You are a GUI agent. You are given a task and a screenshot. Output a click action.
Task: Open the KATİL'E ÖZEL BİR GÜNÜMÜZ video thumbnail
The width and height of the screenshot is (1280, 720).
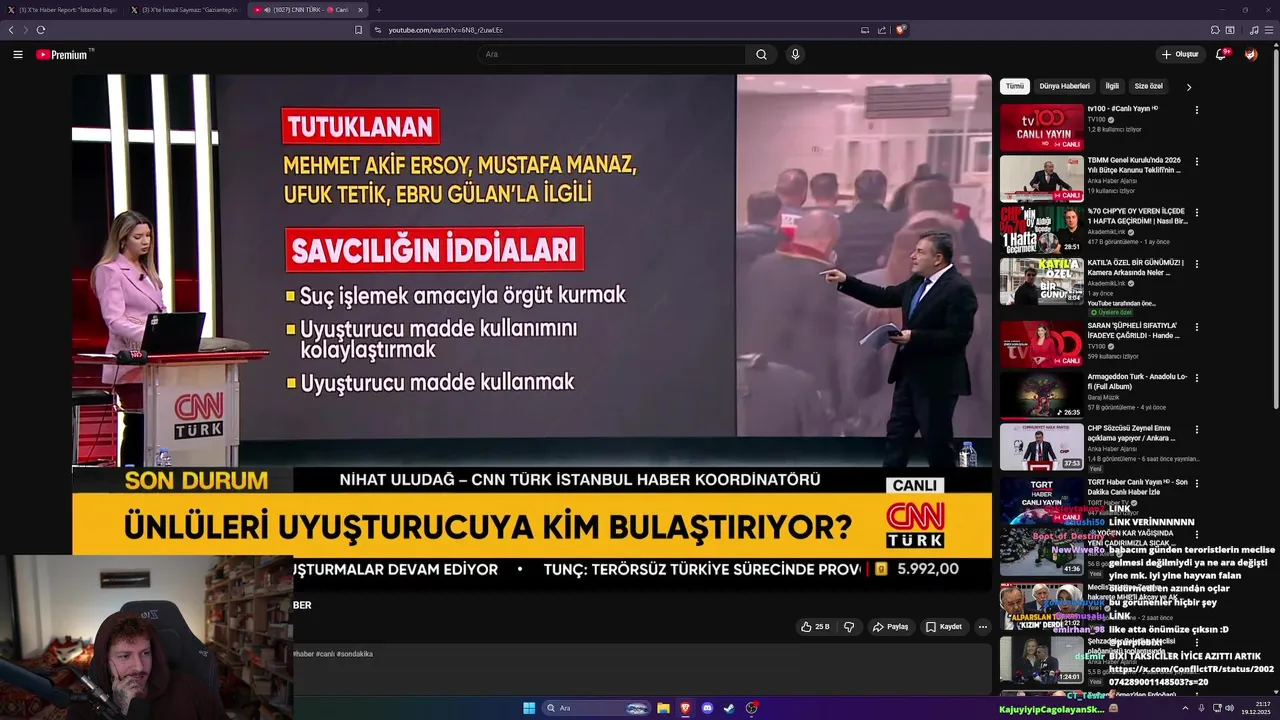pyautogui.click(x=1042, y=282)
